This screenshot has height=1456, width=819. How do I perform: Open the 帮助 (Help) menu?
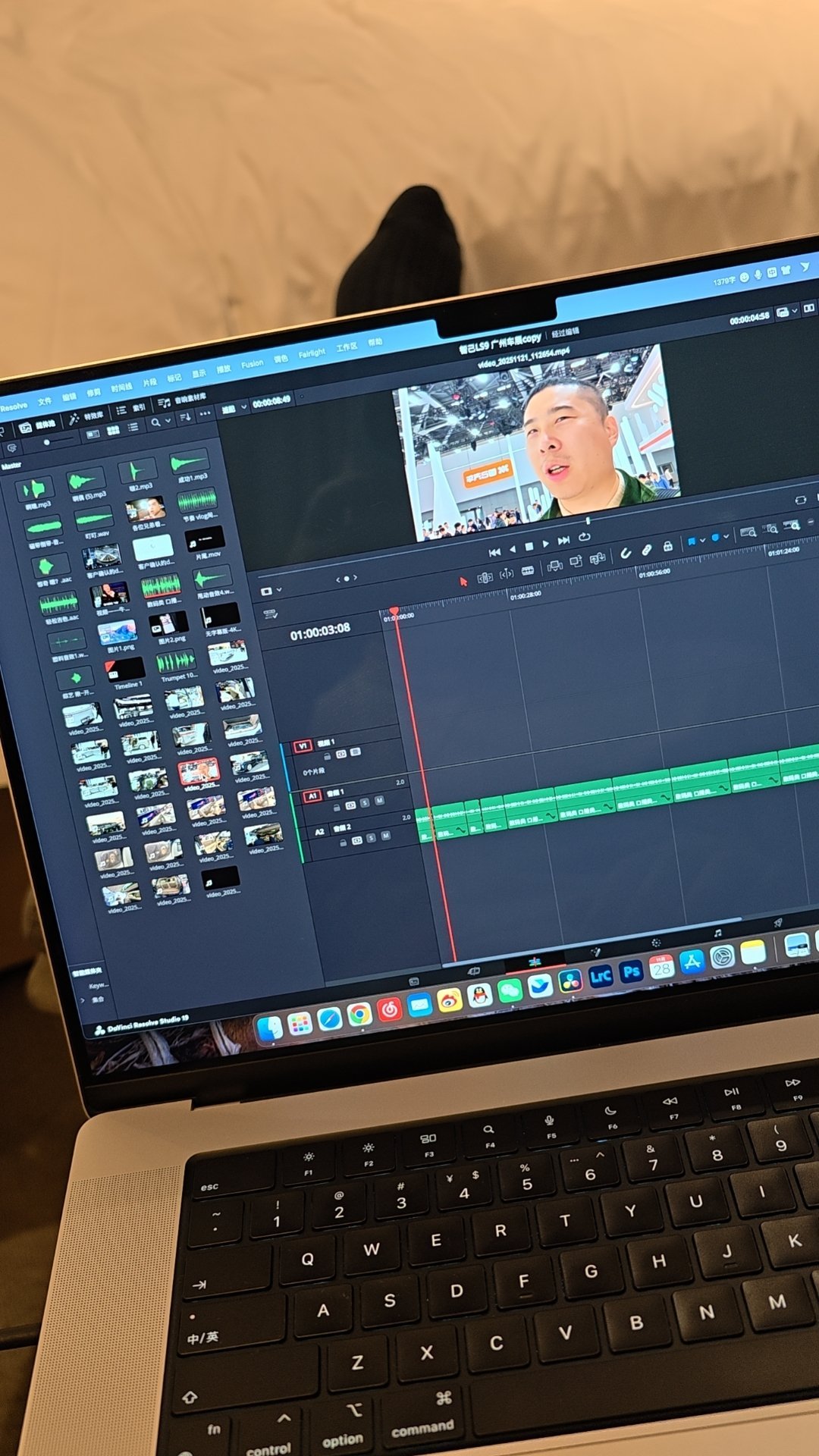[375, 342]
